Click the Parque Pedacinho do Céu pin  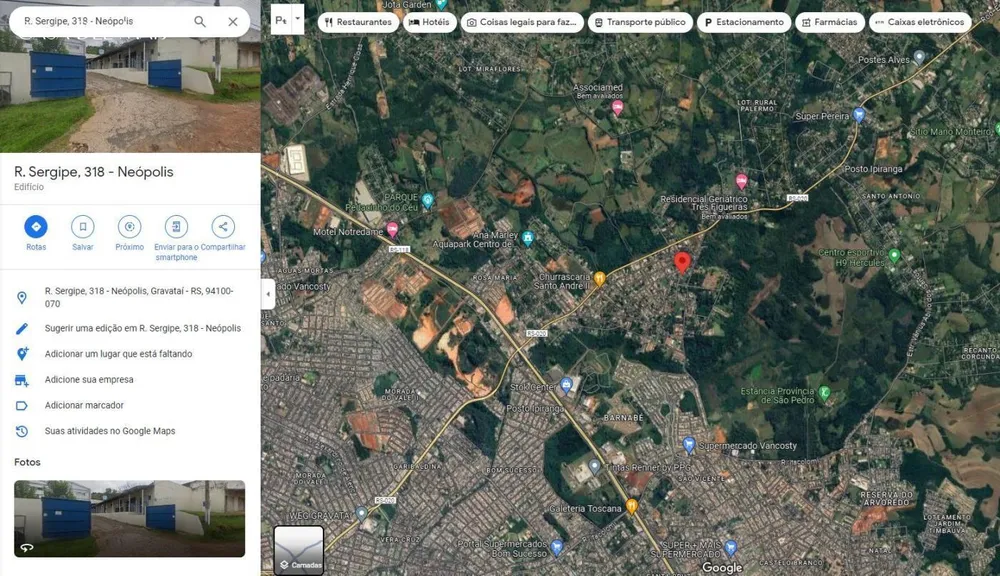coord(427,200)
